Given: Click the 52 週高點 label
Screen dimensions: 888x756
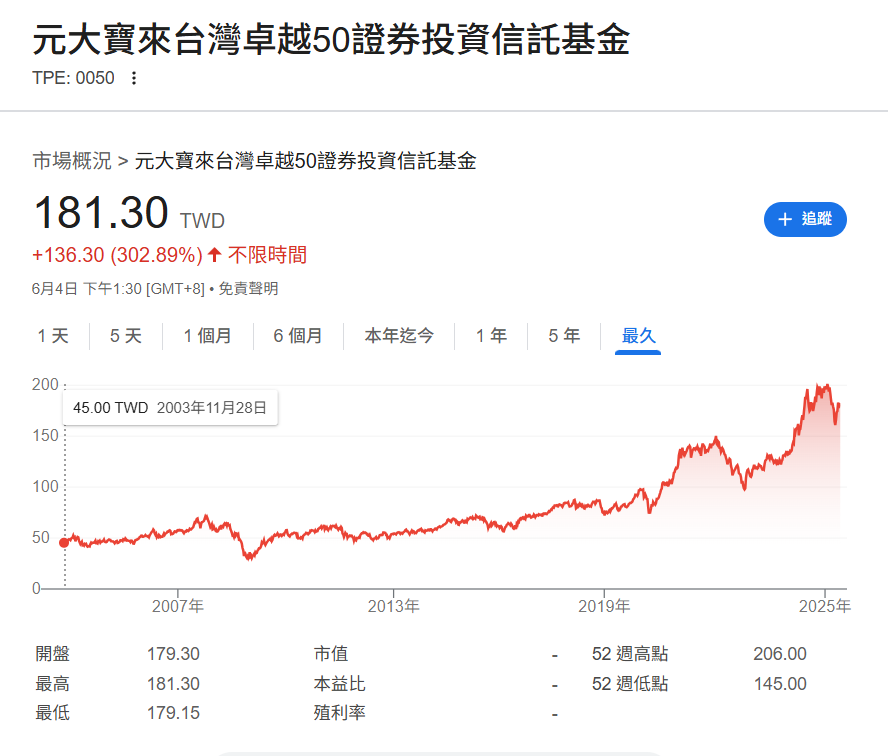Looking at the screenshot, I should tap(630, 654).
